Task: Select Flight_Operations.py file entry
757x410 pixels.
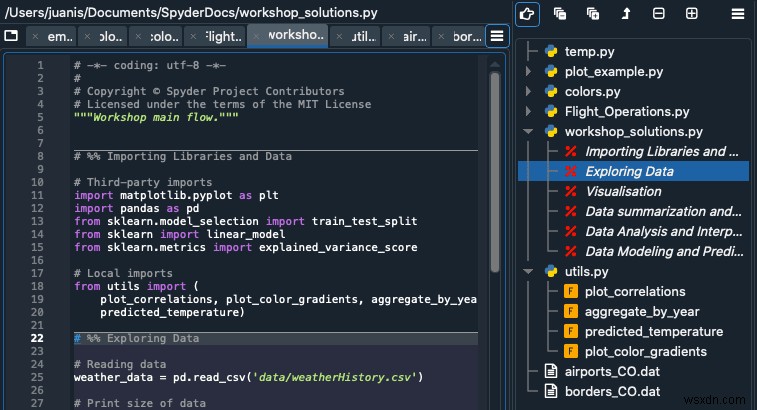Action: tap(627, 112)
